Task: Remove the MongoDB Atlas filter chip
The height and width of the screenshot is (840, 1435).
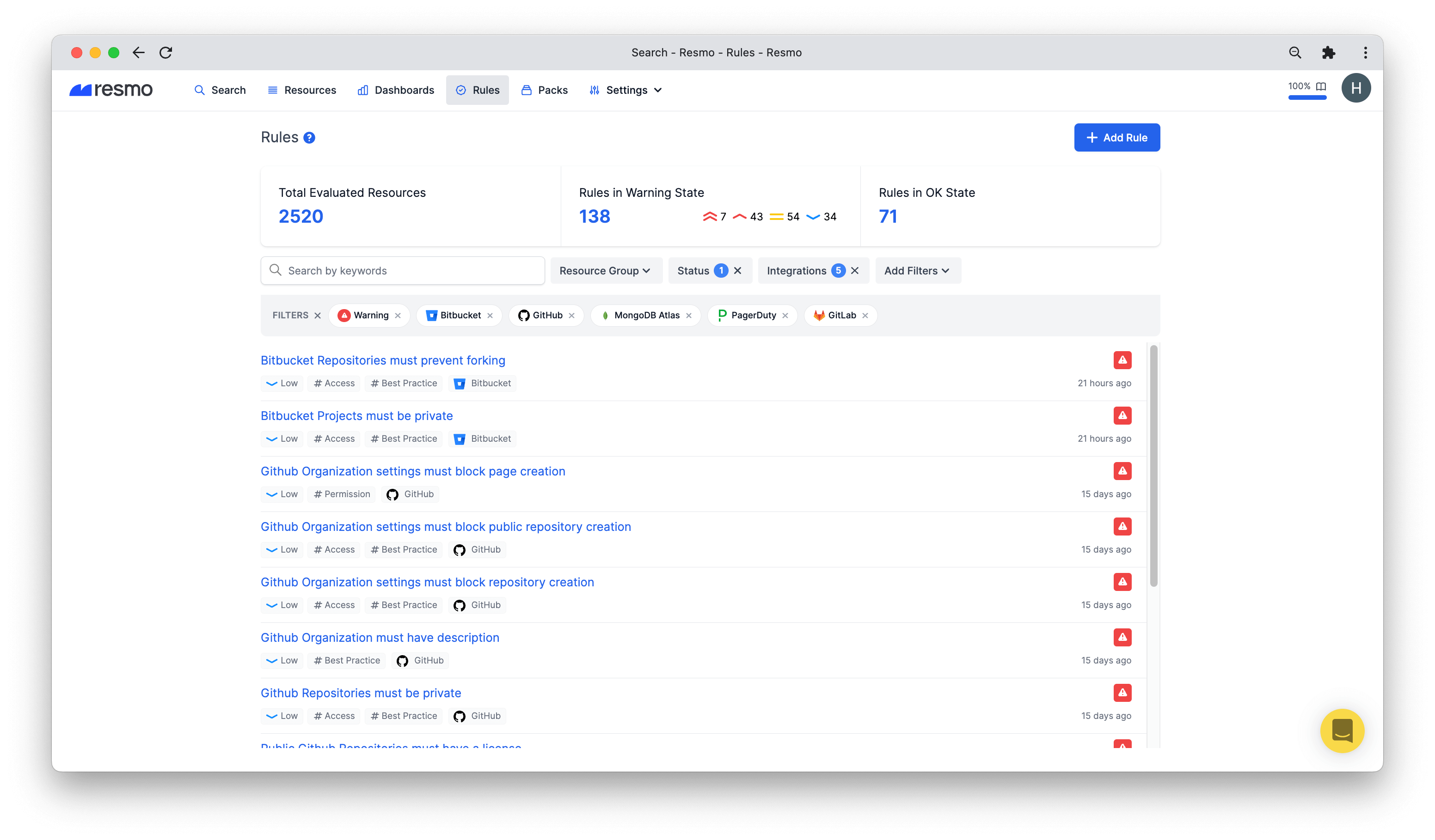Action: click(689, 316)
